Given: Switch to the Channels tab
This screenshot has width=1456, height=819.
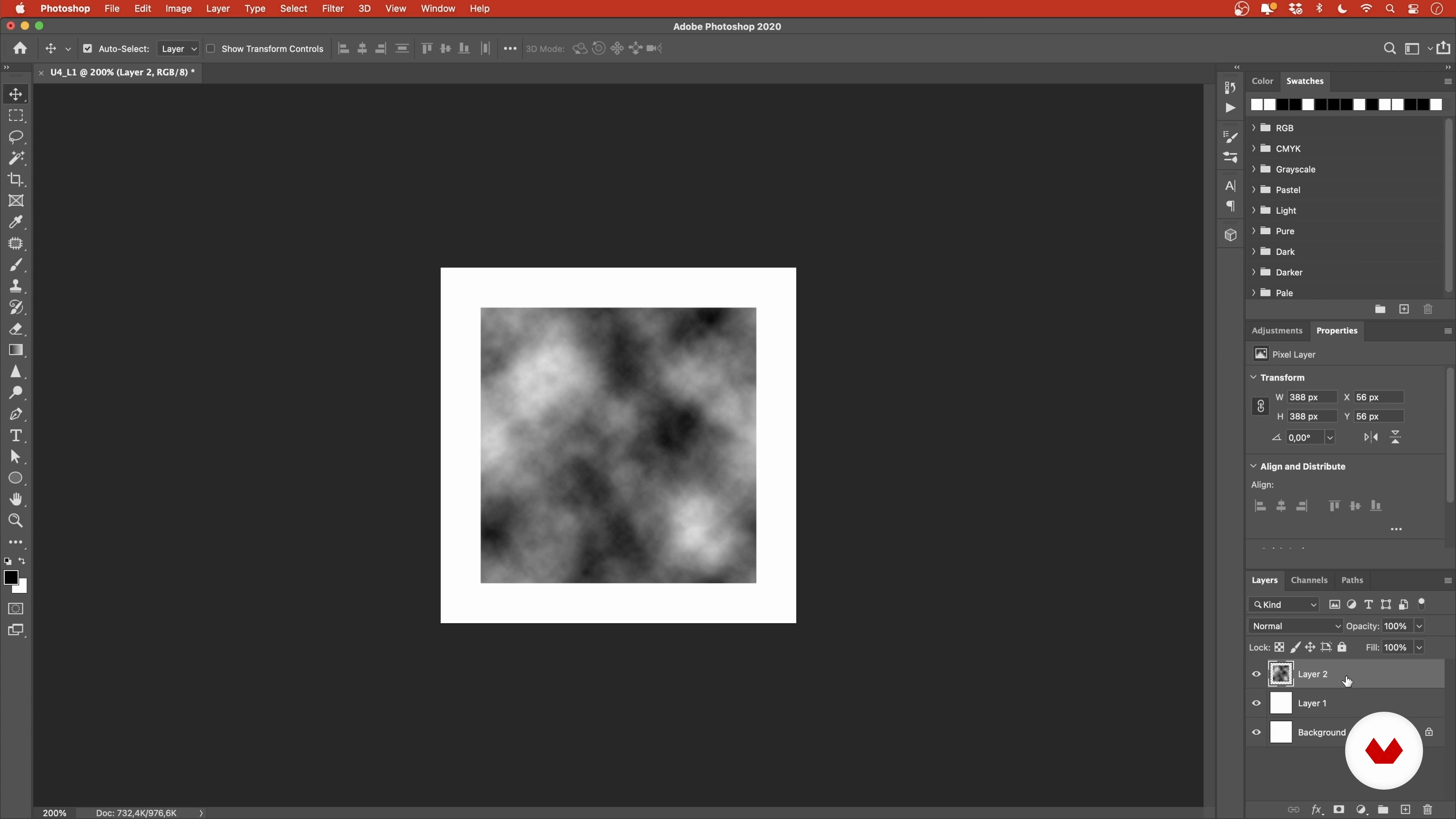Looking at the screenshot, I should 1309,581.
